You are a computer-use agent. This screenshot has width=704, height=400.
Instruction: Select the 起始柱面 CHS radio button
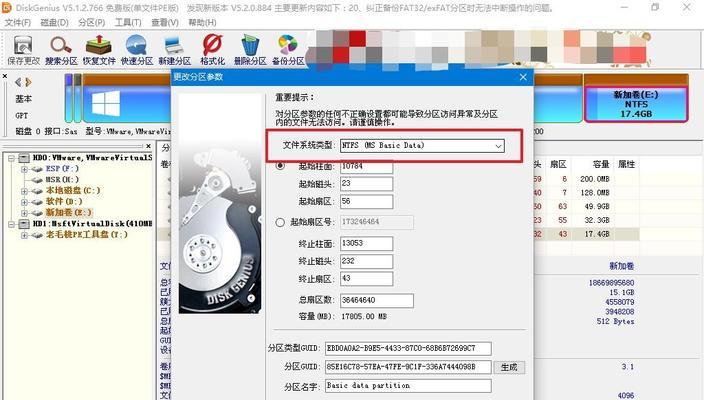point(280,166)
